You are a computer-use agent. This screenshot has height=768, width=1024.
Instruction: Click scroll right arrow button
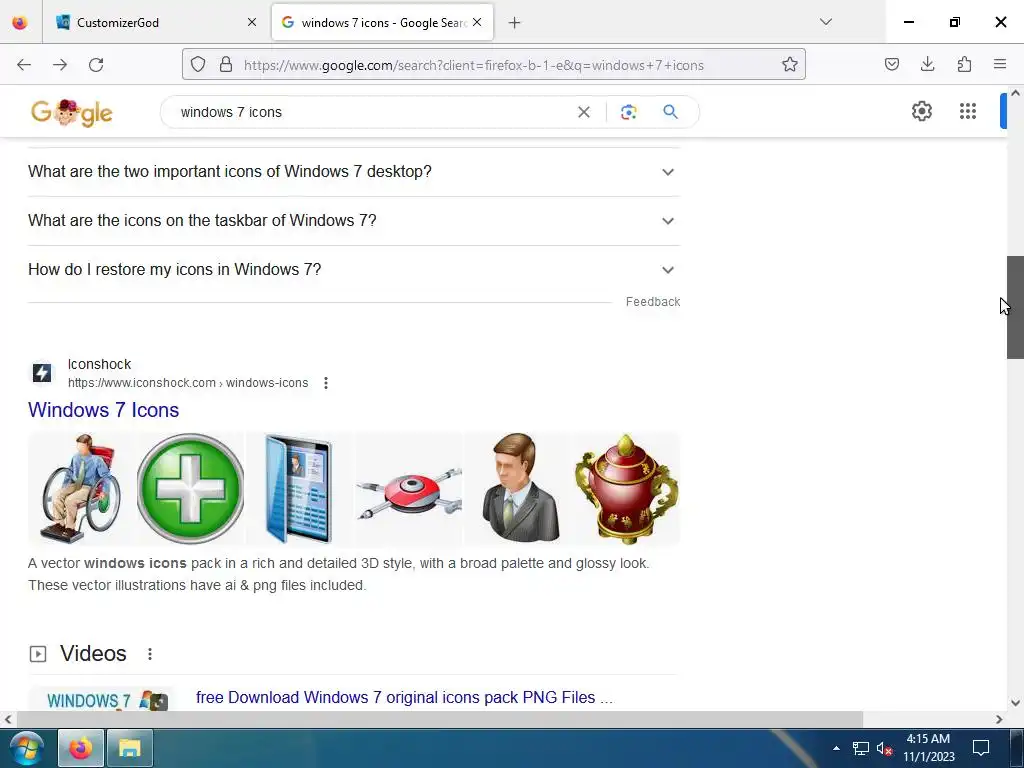coord(999,720)
